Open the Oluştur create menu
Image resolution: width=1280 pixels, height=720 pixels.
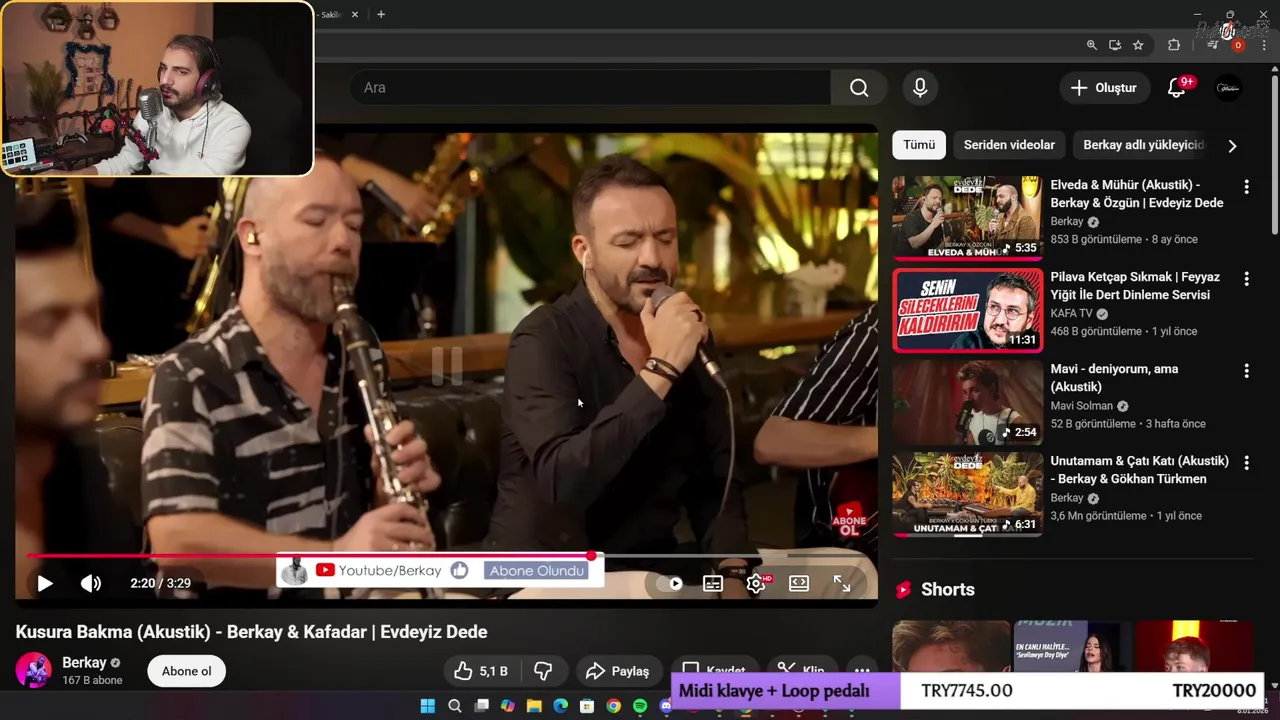tap(1104, 88)
